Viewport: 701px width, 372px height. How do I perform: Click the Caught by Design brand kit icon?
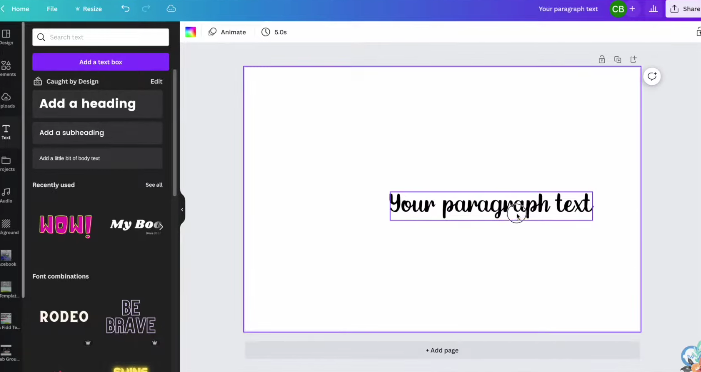coord(38,81)
